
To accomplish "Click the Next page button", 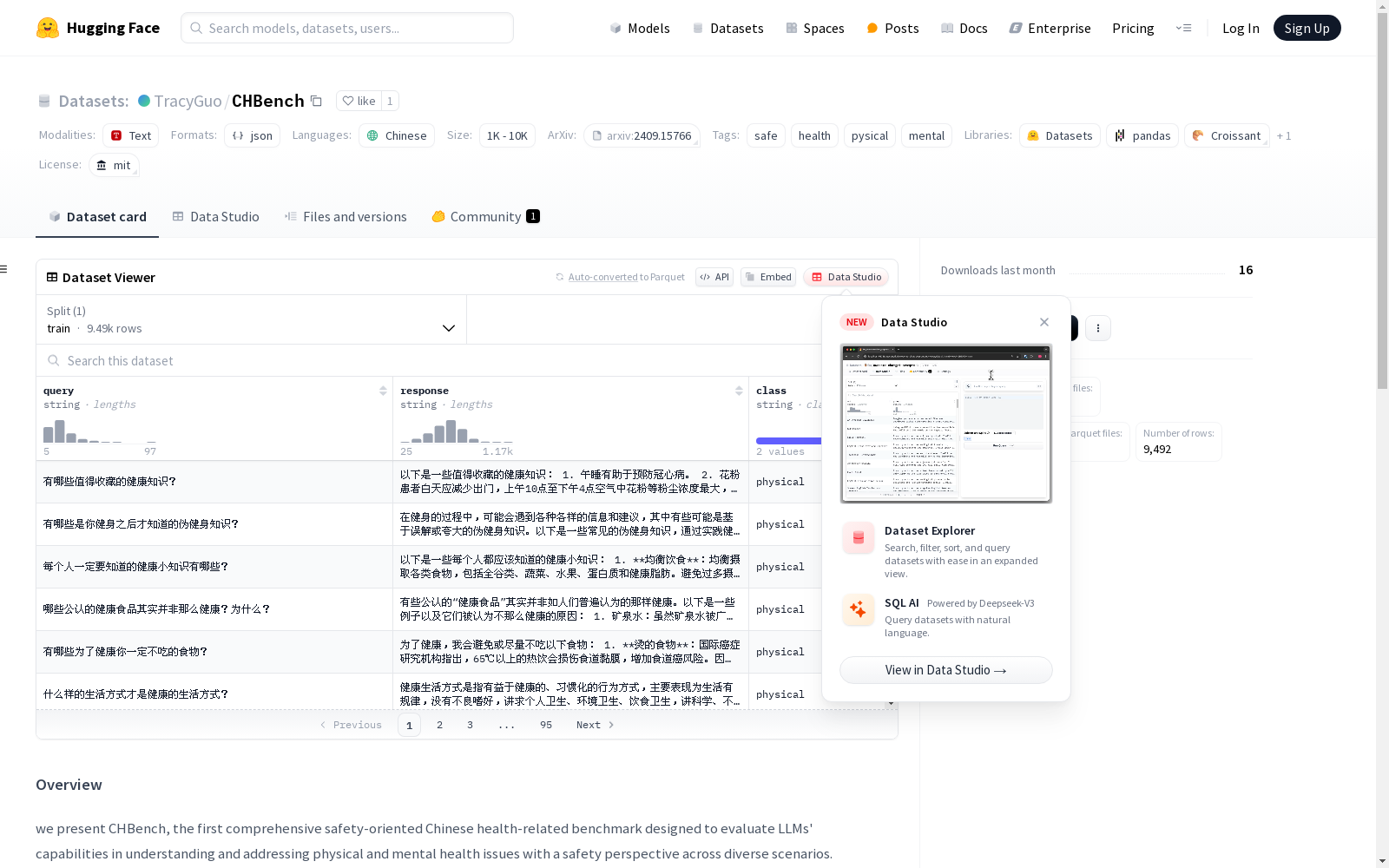I will point(596,725).
